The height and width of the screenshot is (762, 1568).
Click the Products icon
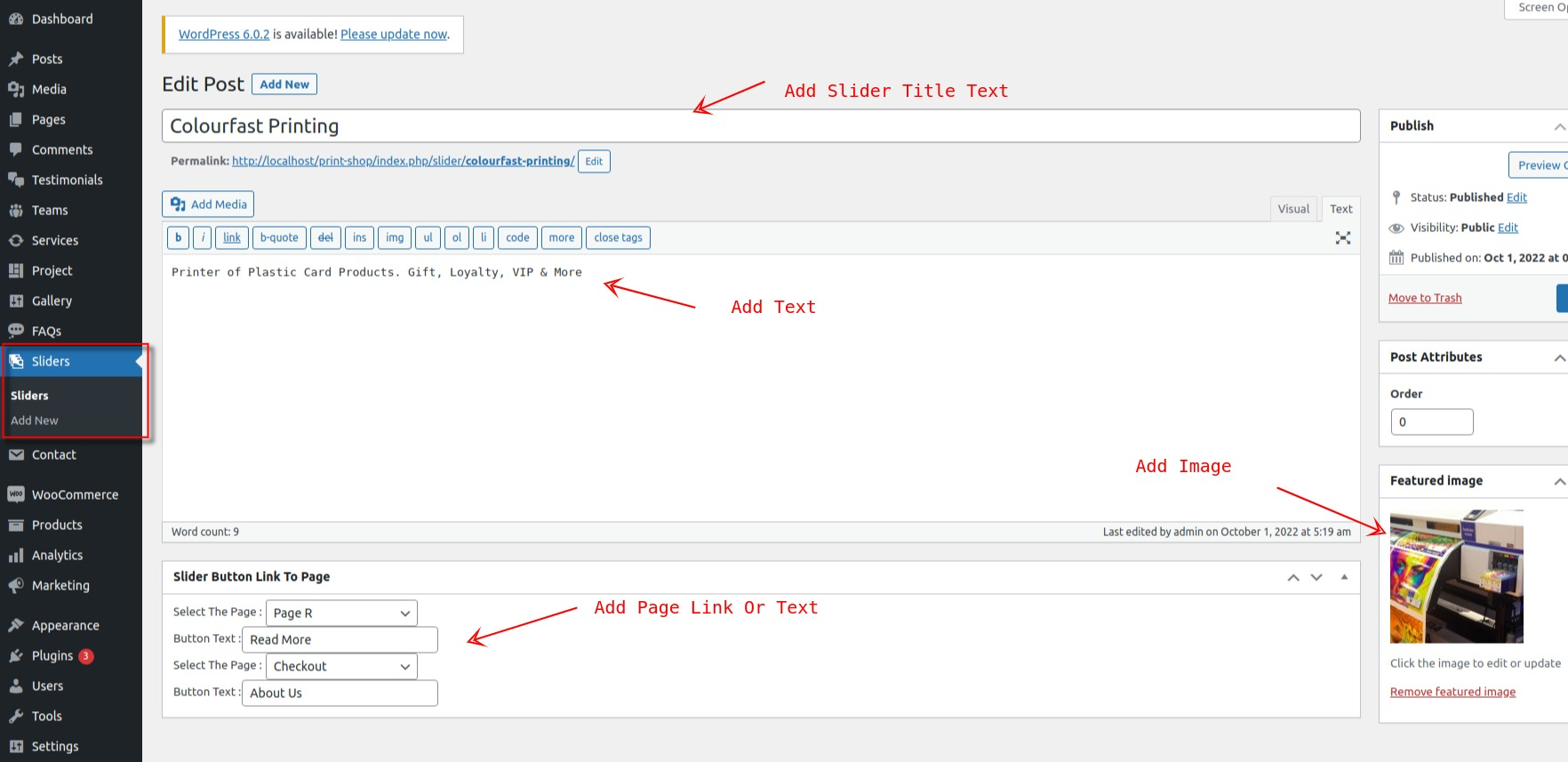click(16, 525)
